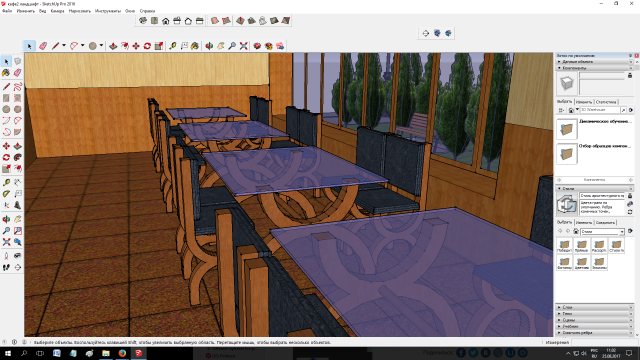Viewport: 640px width, 360px height.
Task: Switch to the Iso view icon
Action: (x=143, y=21)
